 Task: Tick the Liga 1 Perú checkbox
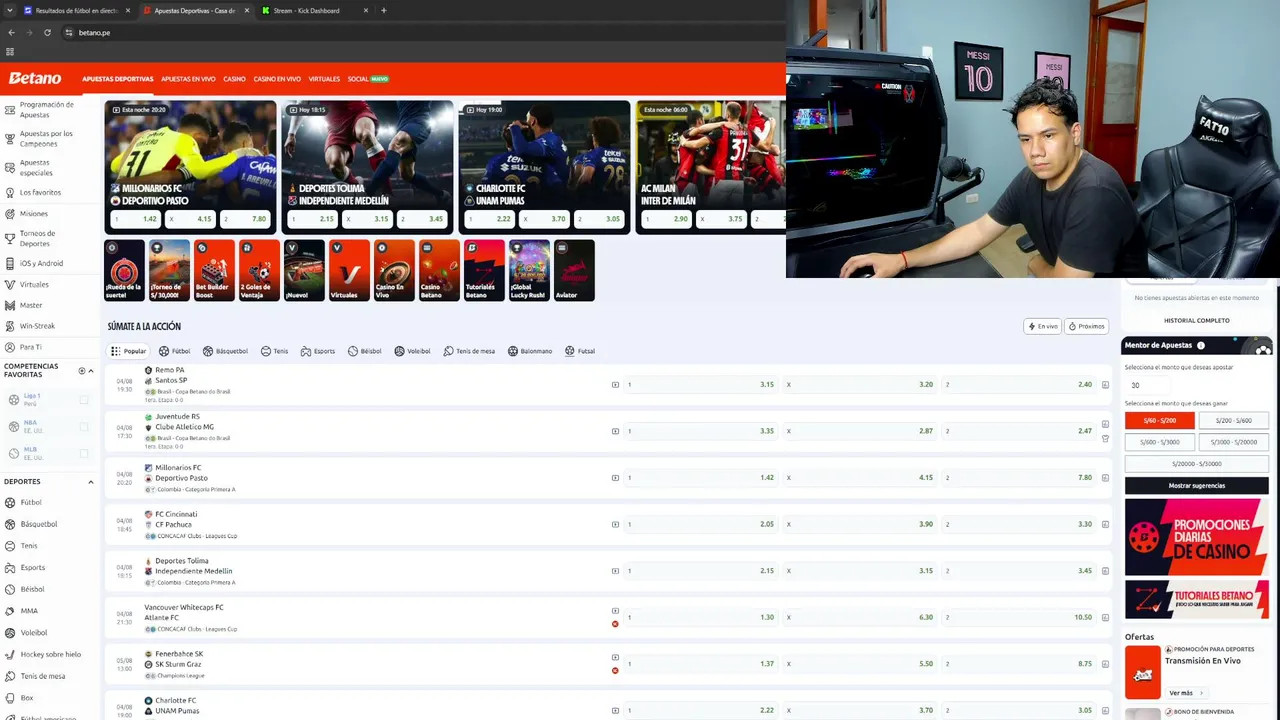pyautogui.click(x=84, y=400)
